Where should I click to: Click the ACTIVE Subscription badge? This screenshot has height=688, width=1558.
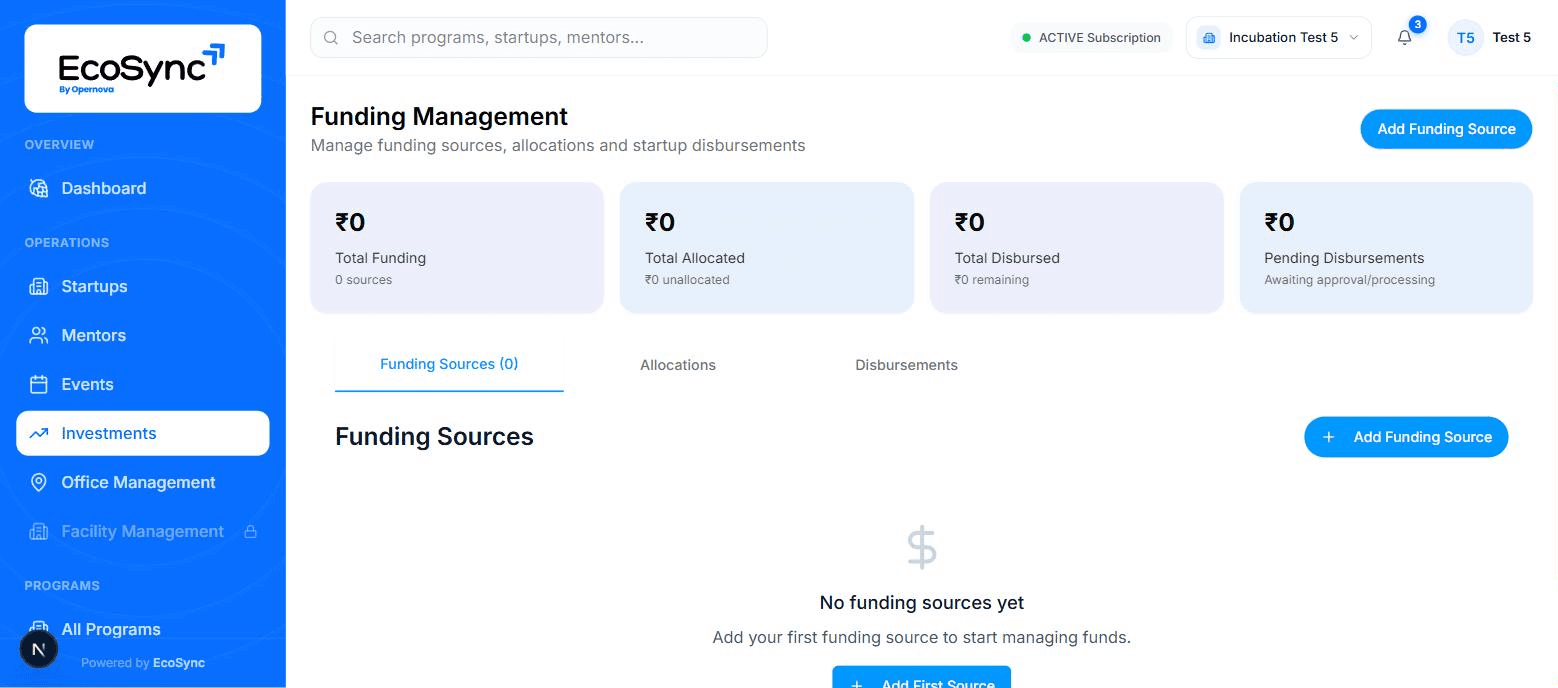pyautogui.click(x=1091, y=38)
